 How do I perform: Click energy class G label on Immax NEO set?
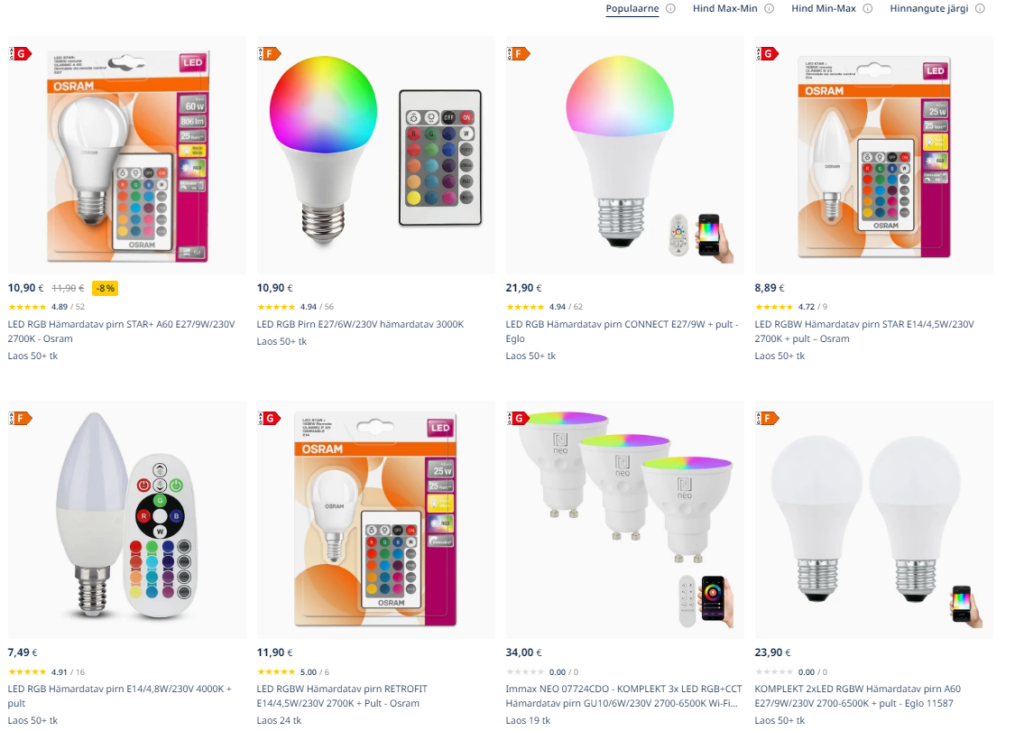518,418
